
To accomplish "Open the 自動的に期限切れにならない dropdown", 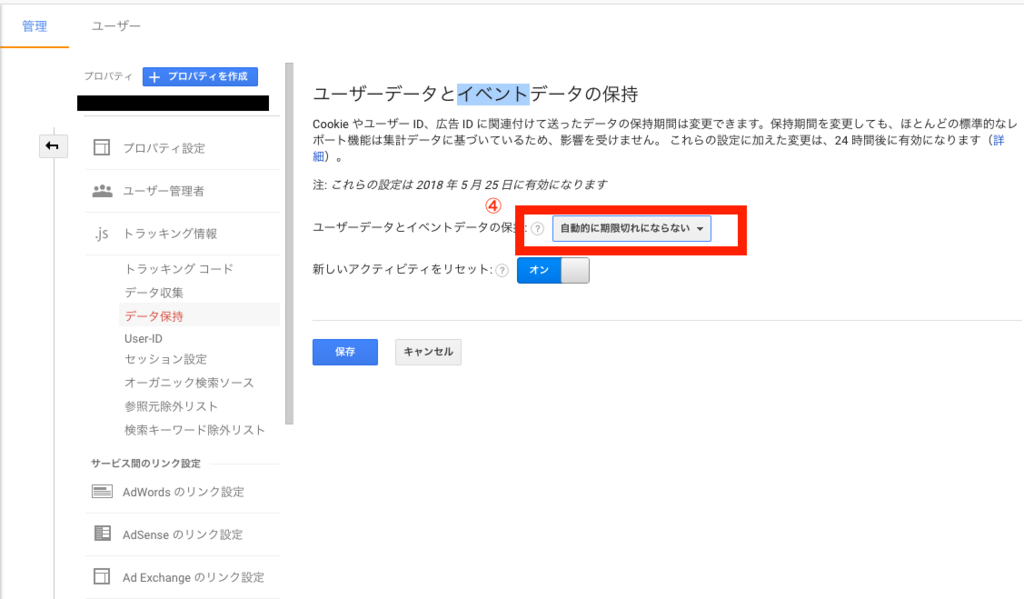I will (632, 229).
